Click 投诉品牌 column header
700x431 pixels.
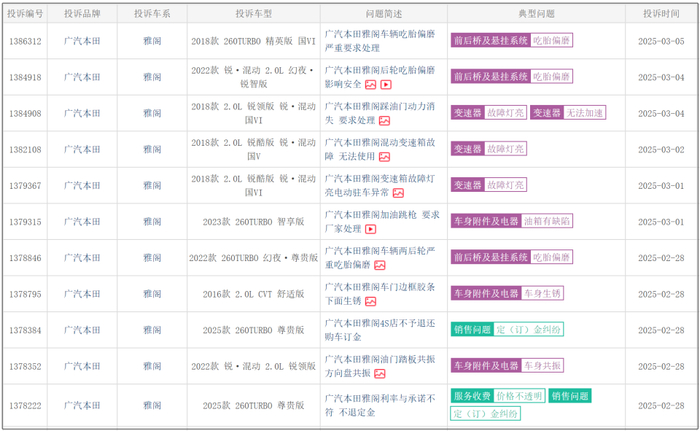tap(82, 14)
